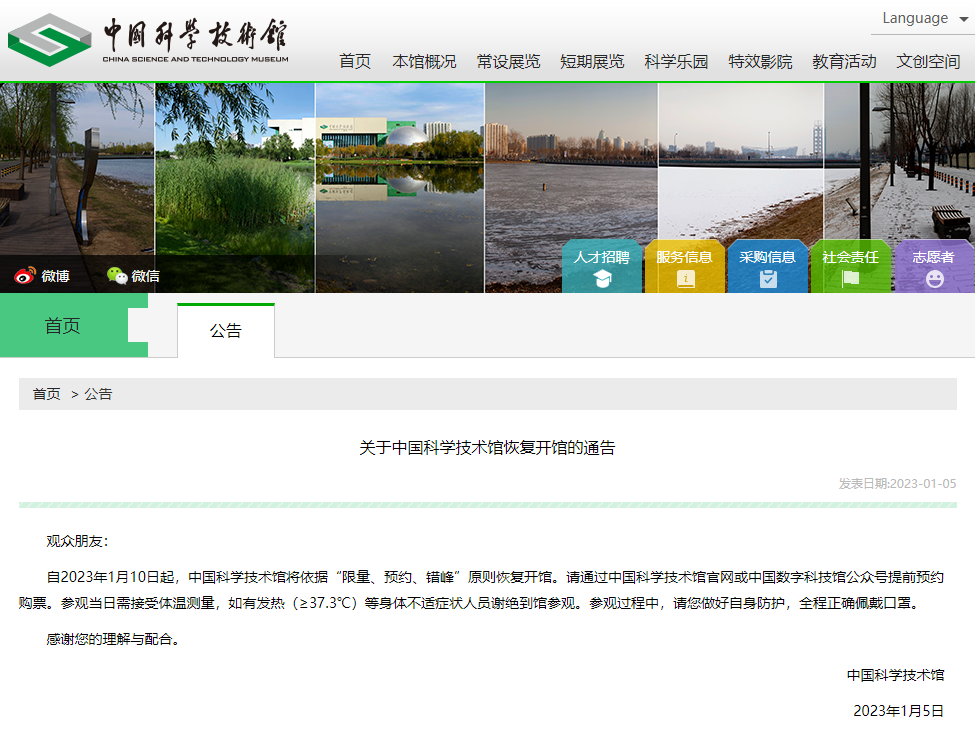The image size is (975, 740).
Task: Click 首页 in the breadcrumb
Action: tap(47, 394)
